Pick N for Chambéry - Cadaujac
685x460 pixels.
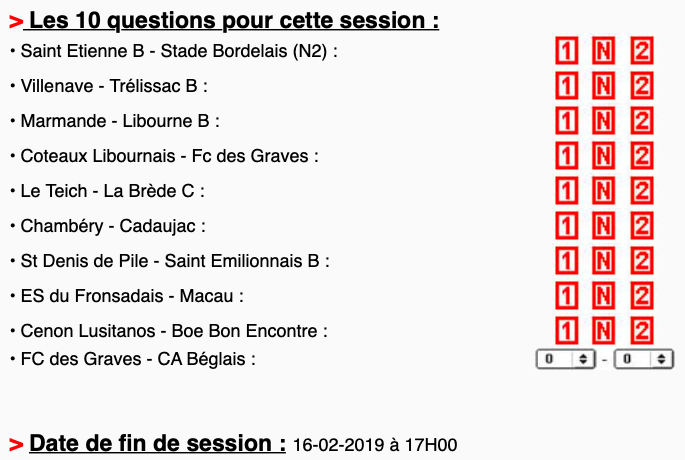click(x=604, y=226)
